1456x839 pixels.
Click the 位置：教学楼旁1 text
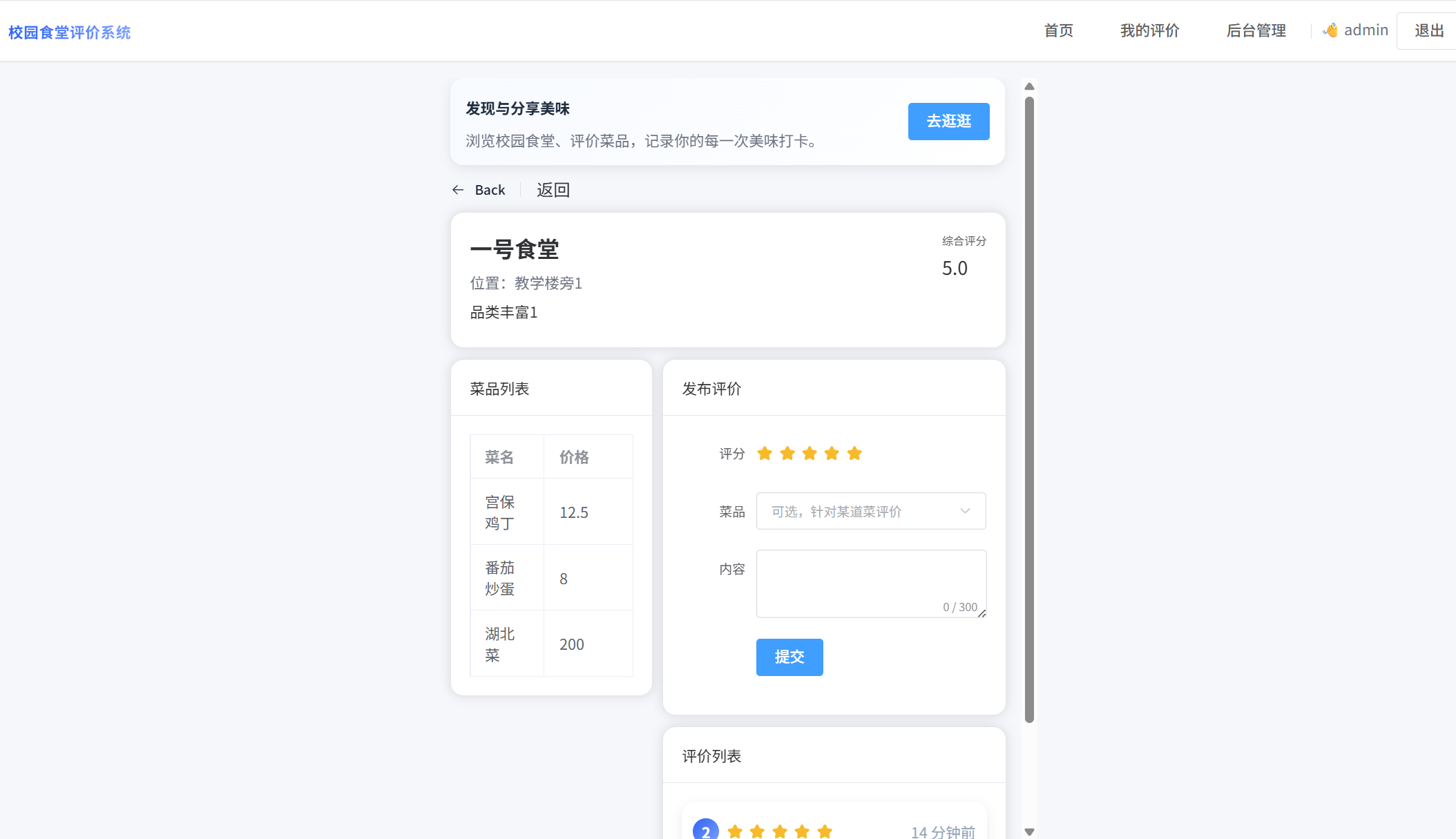tap(526, 283)
